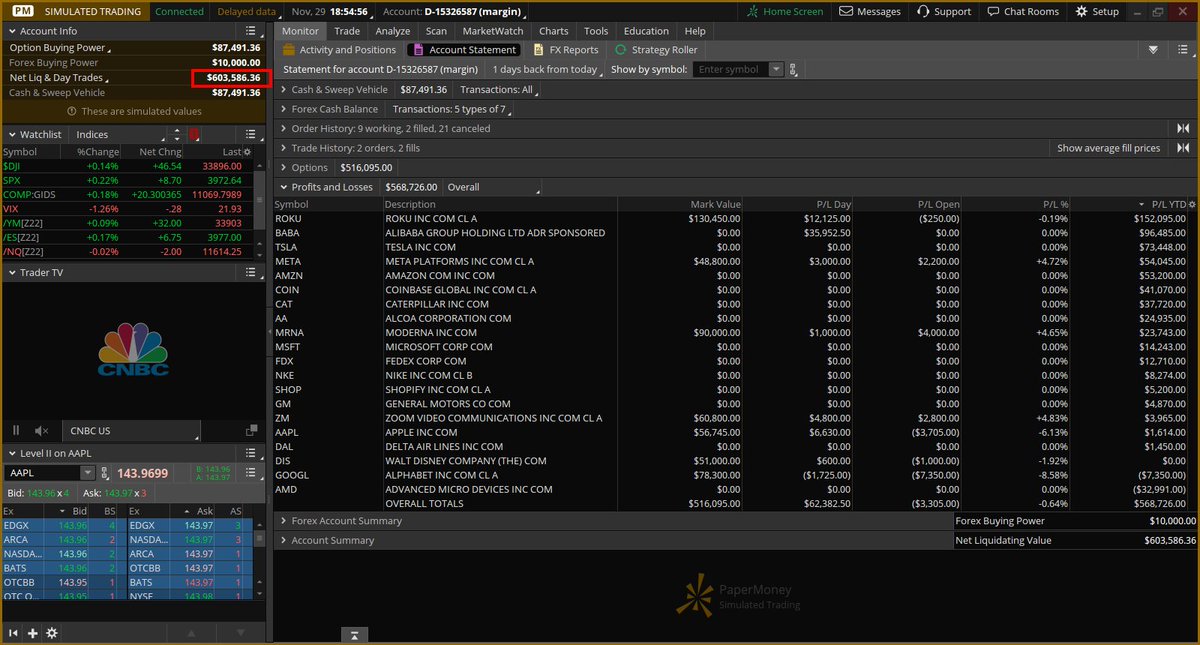1200x645 pixels.
Task: Click the red color-link icon in Watchlist header
Action: point(194,134)
